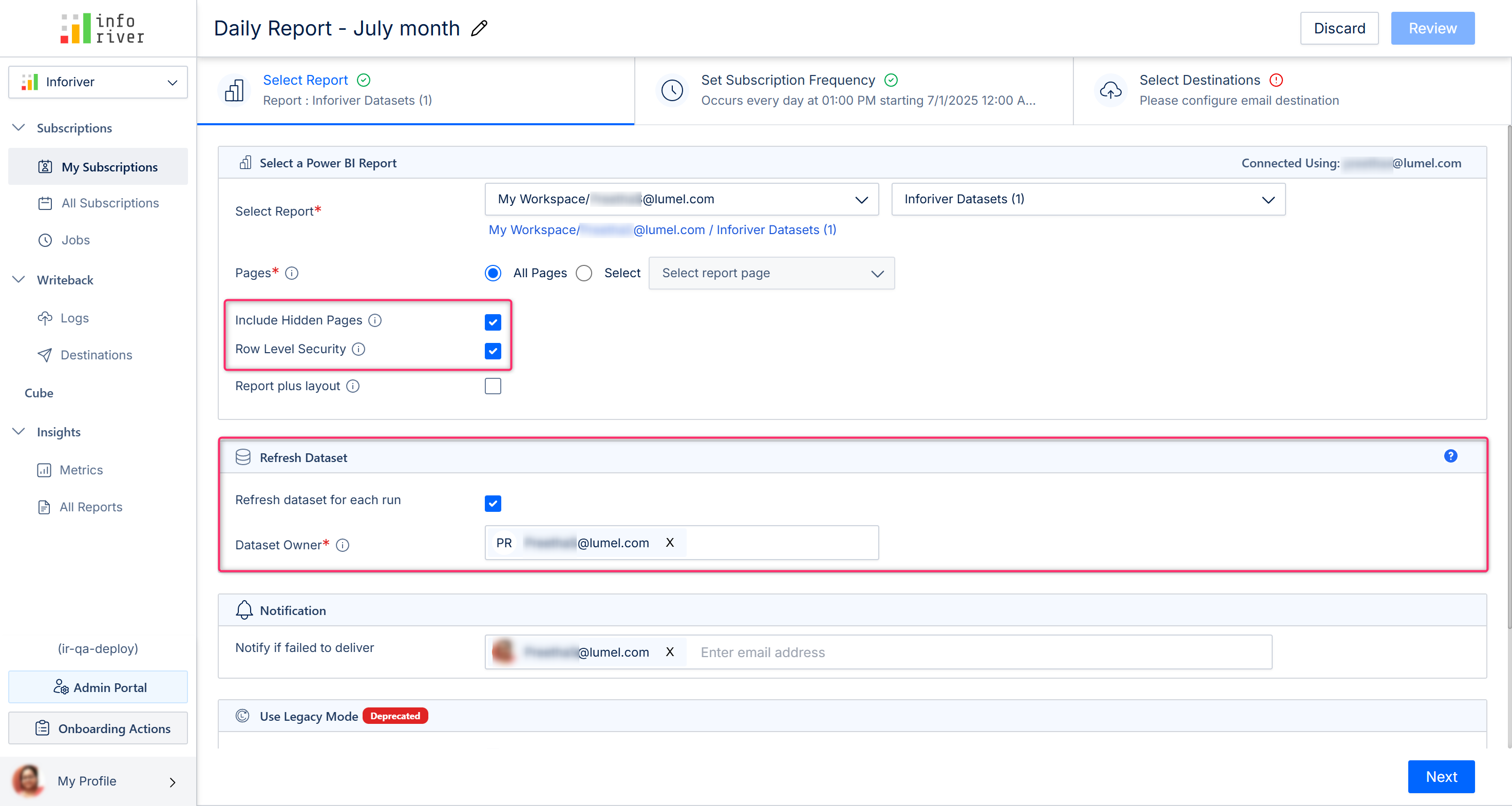1512x806 pixels.
Task: Uncheck the Include Hidden Pages checkbox
Action: [493, 322]
